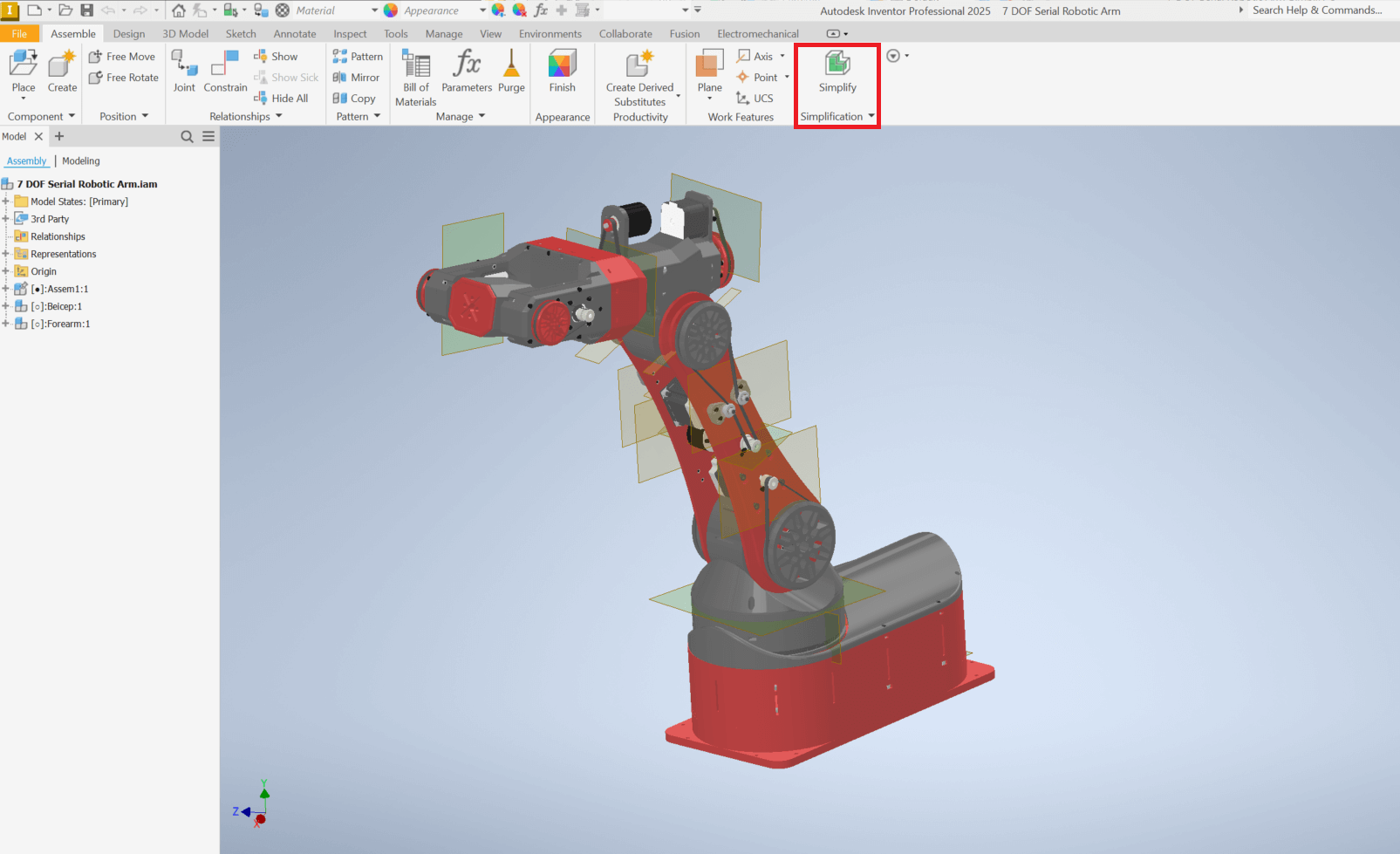Open the Environments tab
1400x854 pixels.
pos(550,34)
